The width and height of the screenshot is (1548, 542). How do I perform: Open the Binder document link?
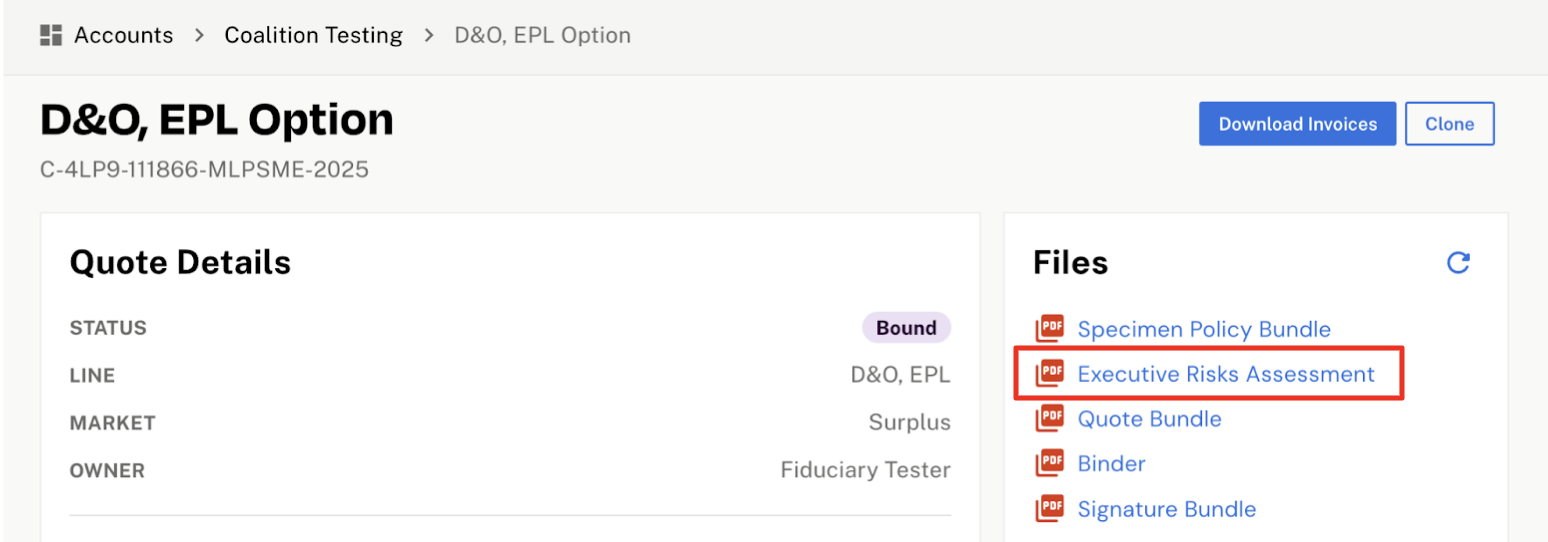tap(1111, 464)
